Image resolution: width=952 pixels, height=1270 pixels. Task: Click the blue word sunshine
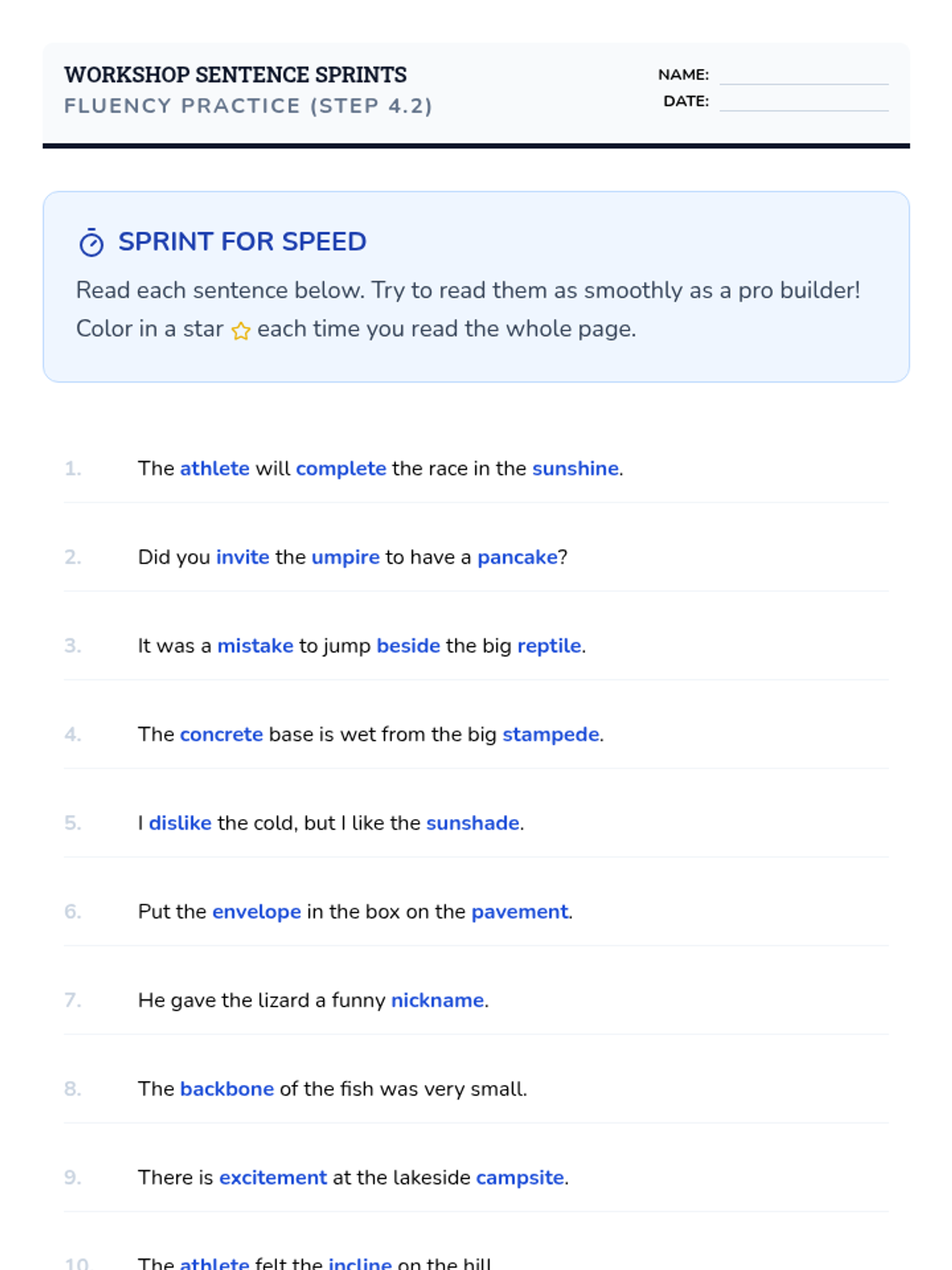(x=575, y=468)
